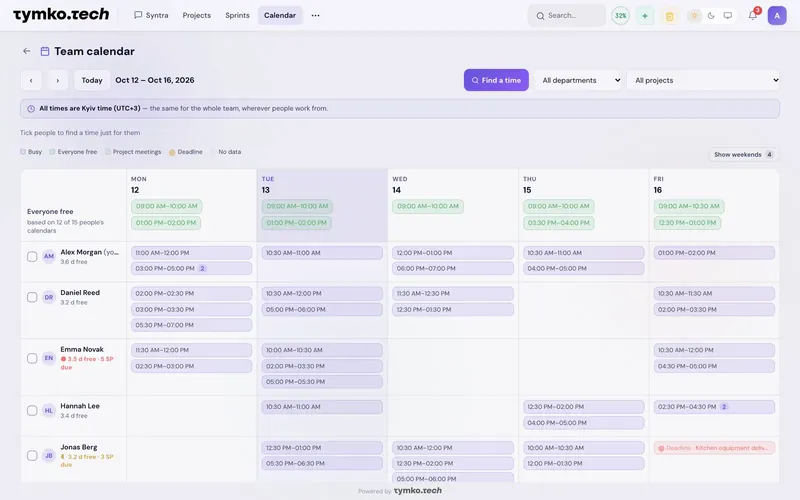The image size is (800, 500).
Task: Toggle Show weekends
Action: 743,155
